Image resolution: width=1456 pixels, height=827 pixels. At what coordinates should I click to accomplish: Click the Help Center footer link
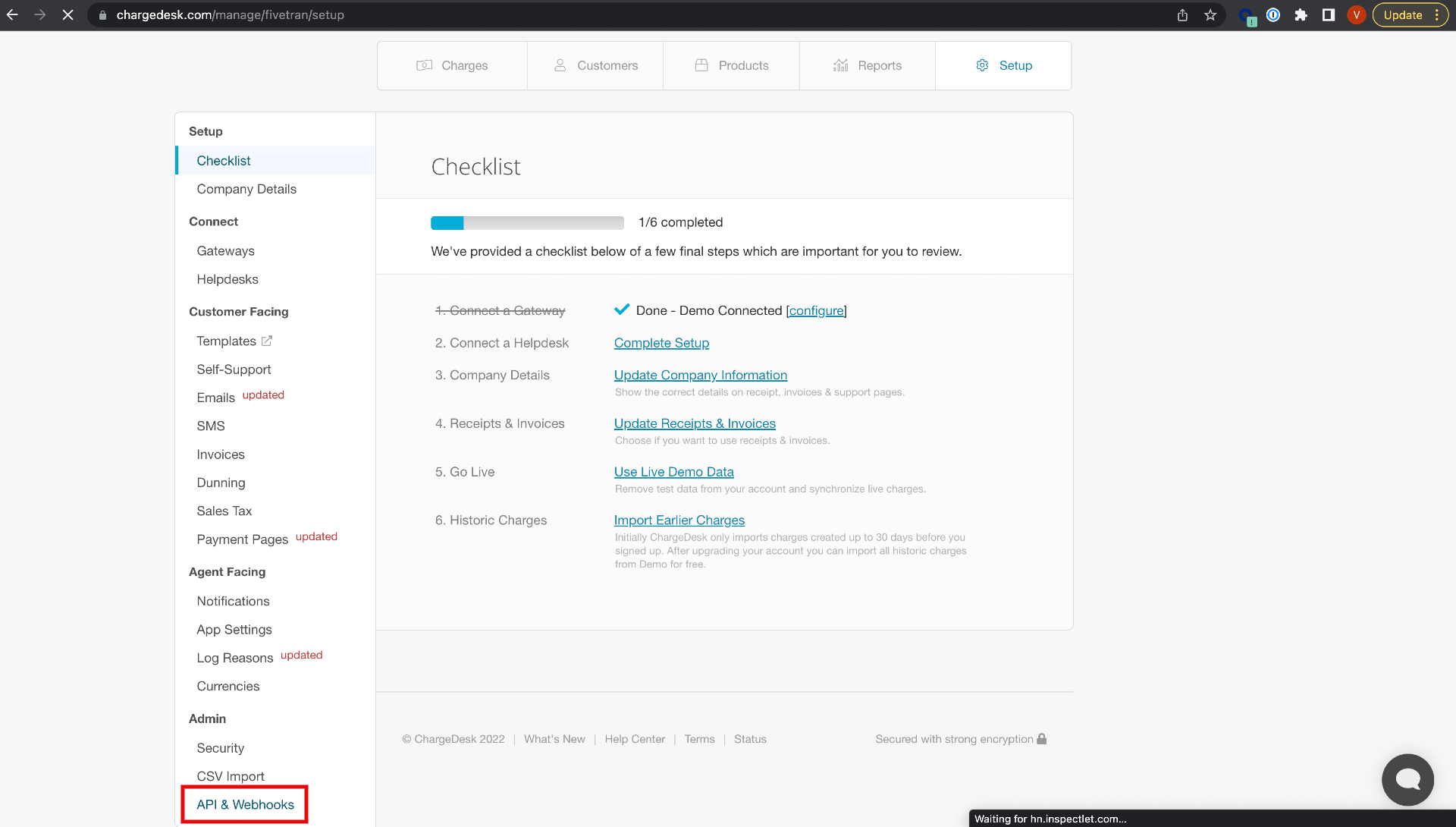coord(635,739)
